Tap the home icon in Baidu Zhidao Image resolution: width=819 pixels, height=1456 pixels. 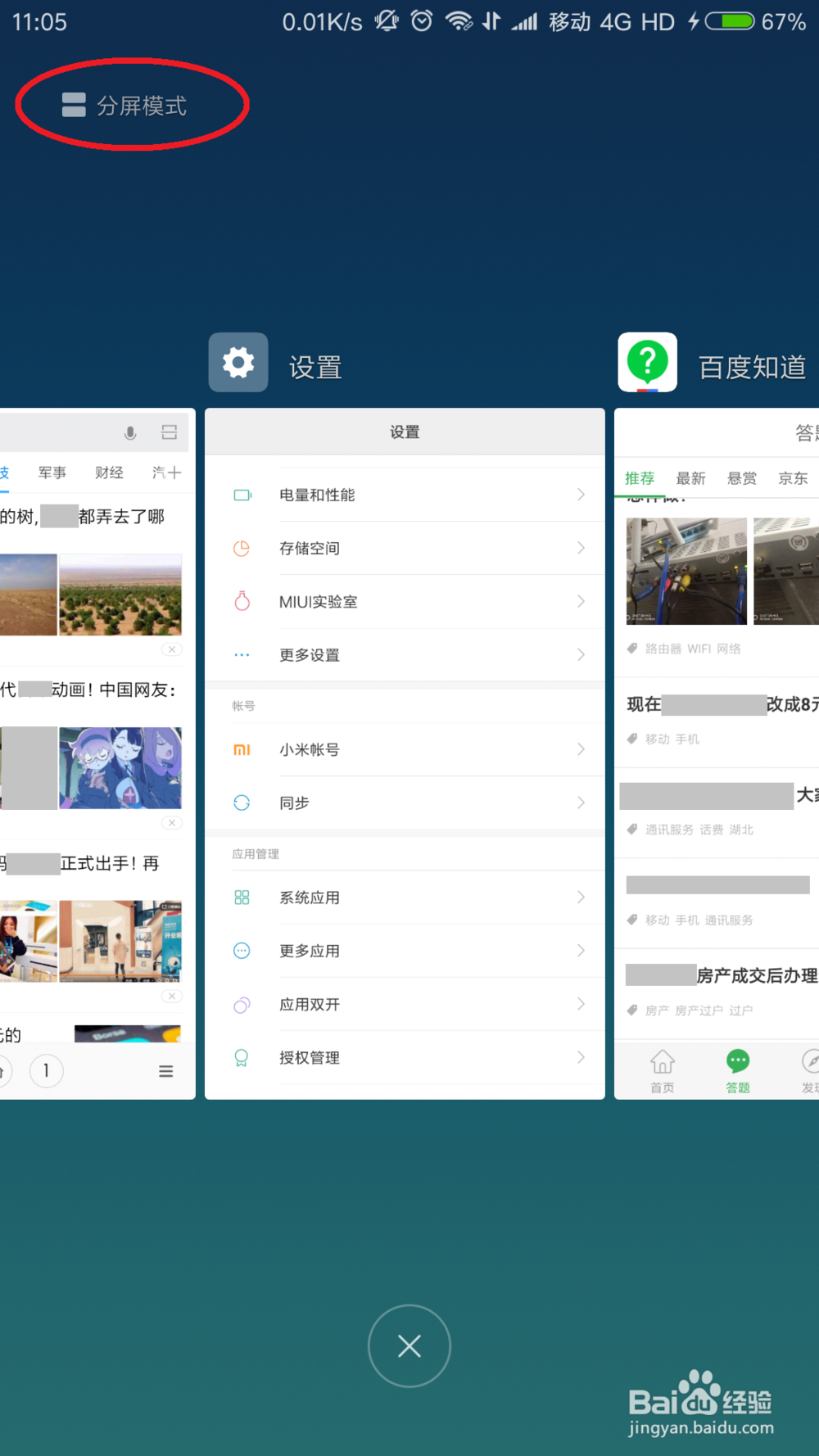click(663, 1062)
